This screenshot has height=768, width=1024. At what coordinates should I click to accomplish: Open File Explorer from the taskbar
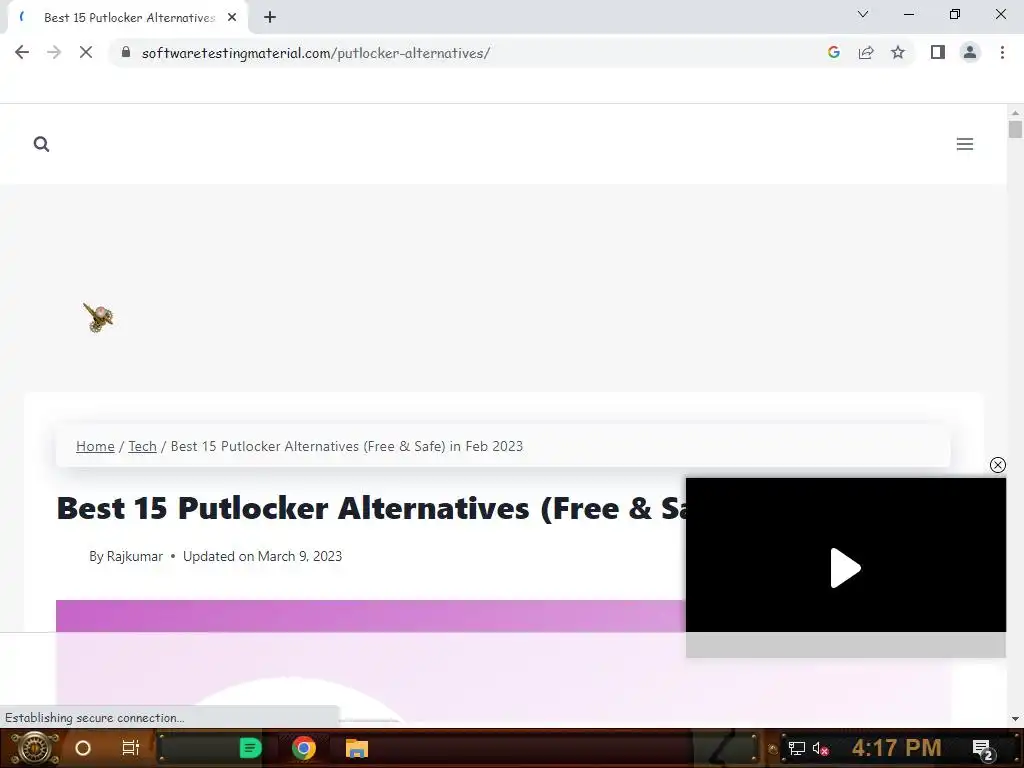(x=357, y=748)
